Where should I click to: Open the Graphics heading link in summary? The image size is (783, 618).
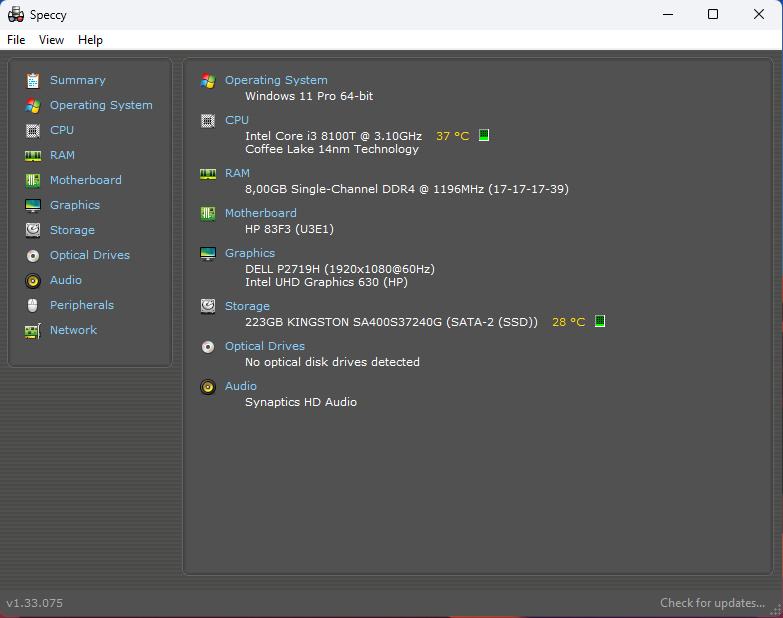[x=250, y=253]
